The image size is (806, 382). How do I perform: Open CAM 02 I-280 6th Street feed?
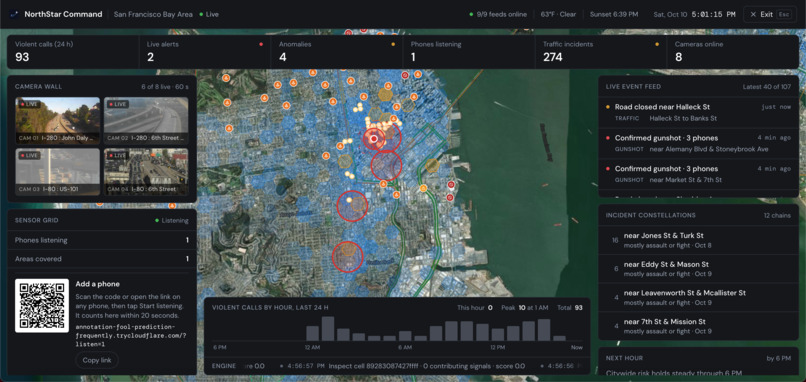point(146,120)
